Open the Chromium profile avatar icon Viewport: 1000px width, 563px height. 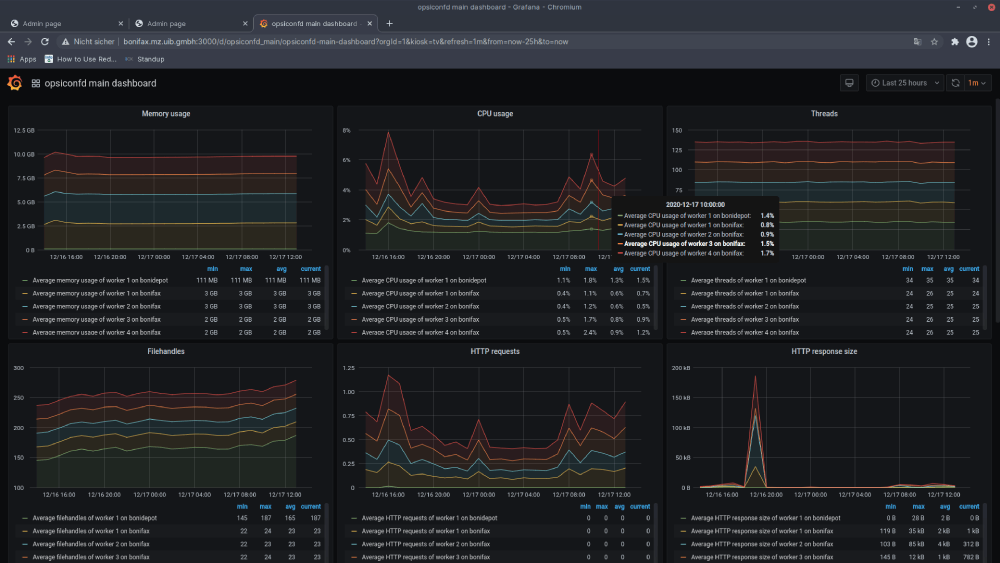pos(971,41)
